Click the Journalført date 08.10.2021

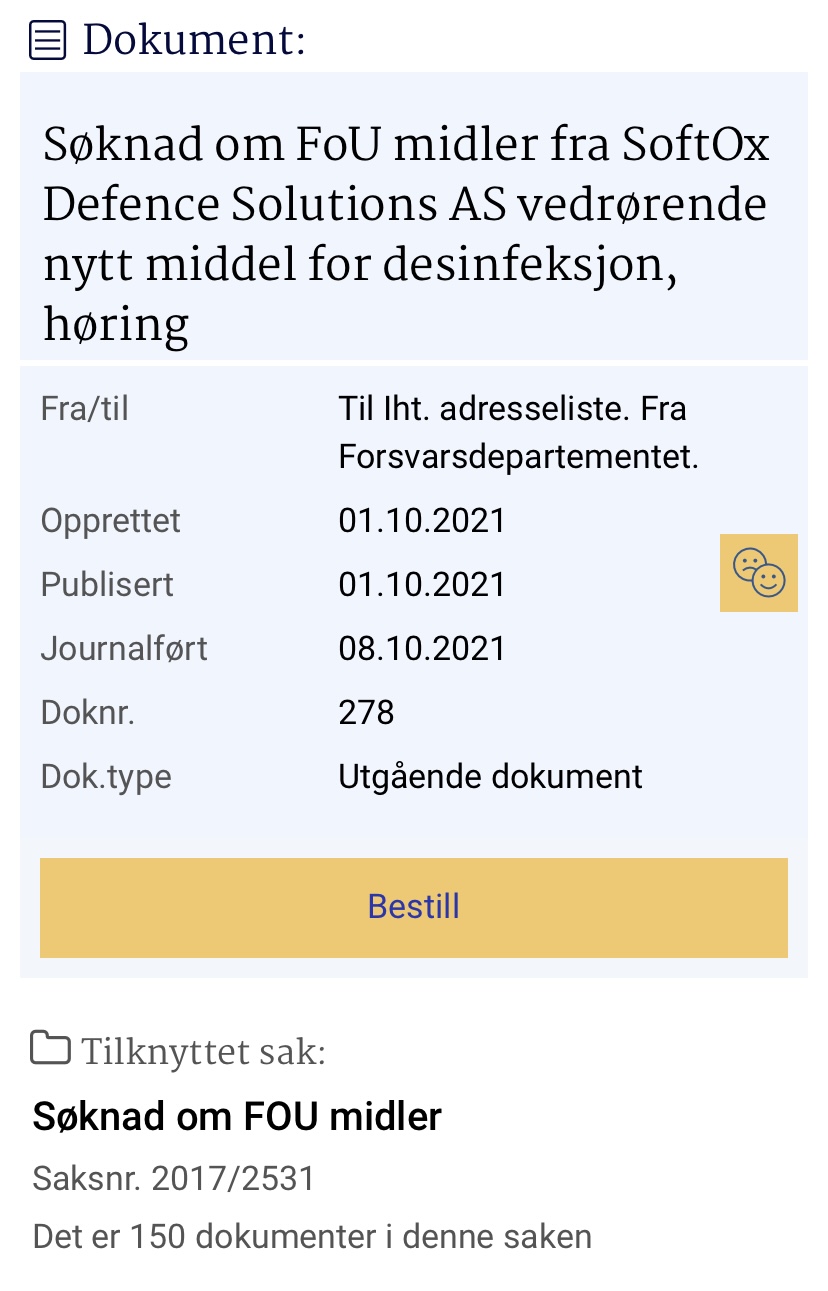coord(422,648)
